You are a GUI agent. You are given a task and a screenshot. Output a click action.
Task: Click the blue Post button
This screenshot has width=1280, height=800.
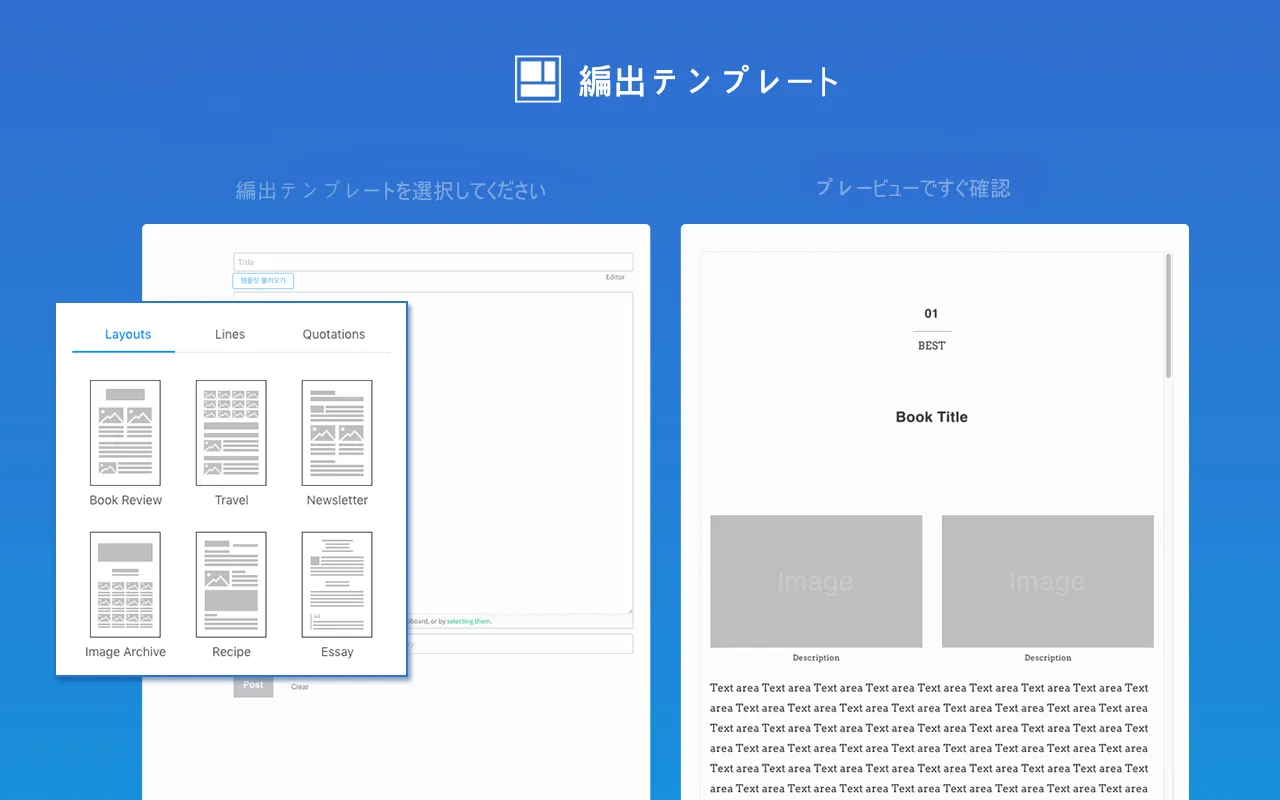tap(253, 685)
